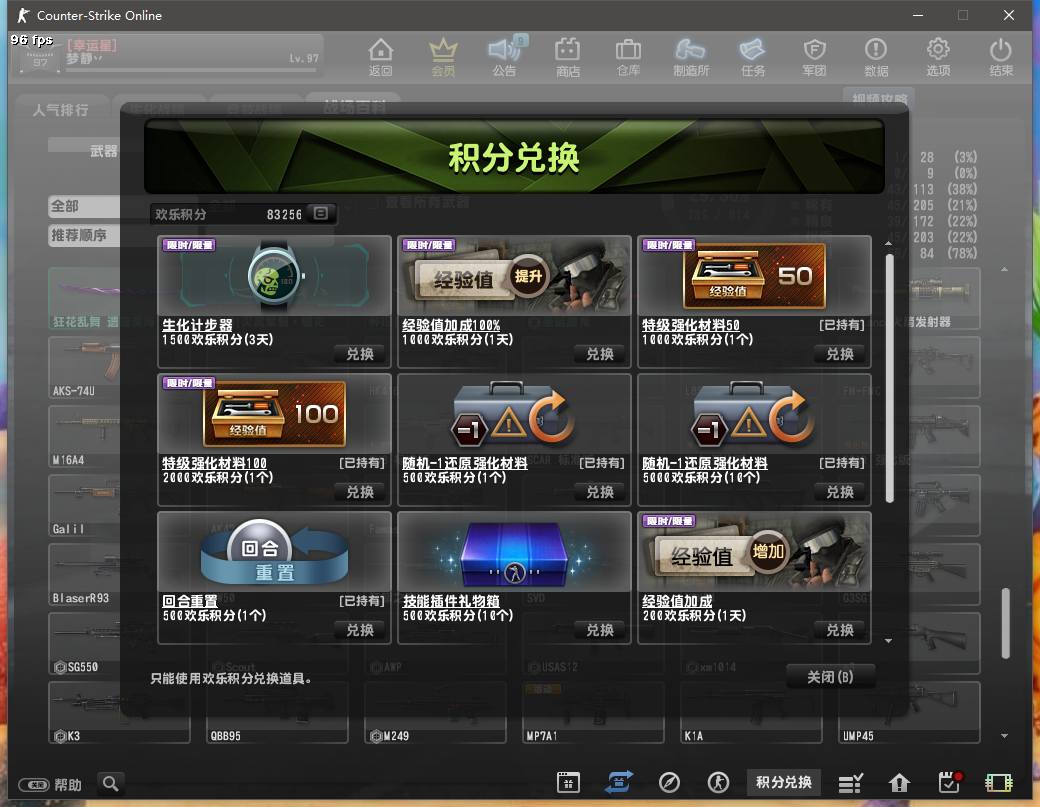This screenshot has width=1040, height=807.
Task: Click the 结束 power quit icon
Action: click(x=1000, y=57)
